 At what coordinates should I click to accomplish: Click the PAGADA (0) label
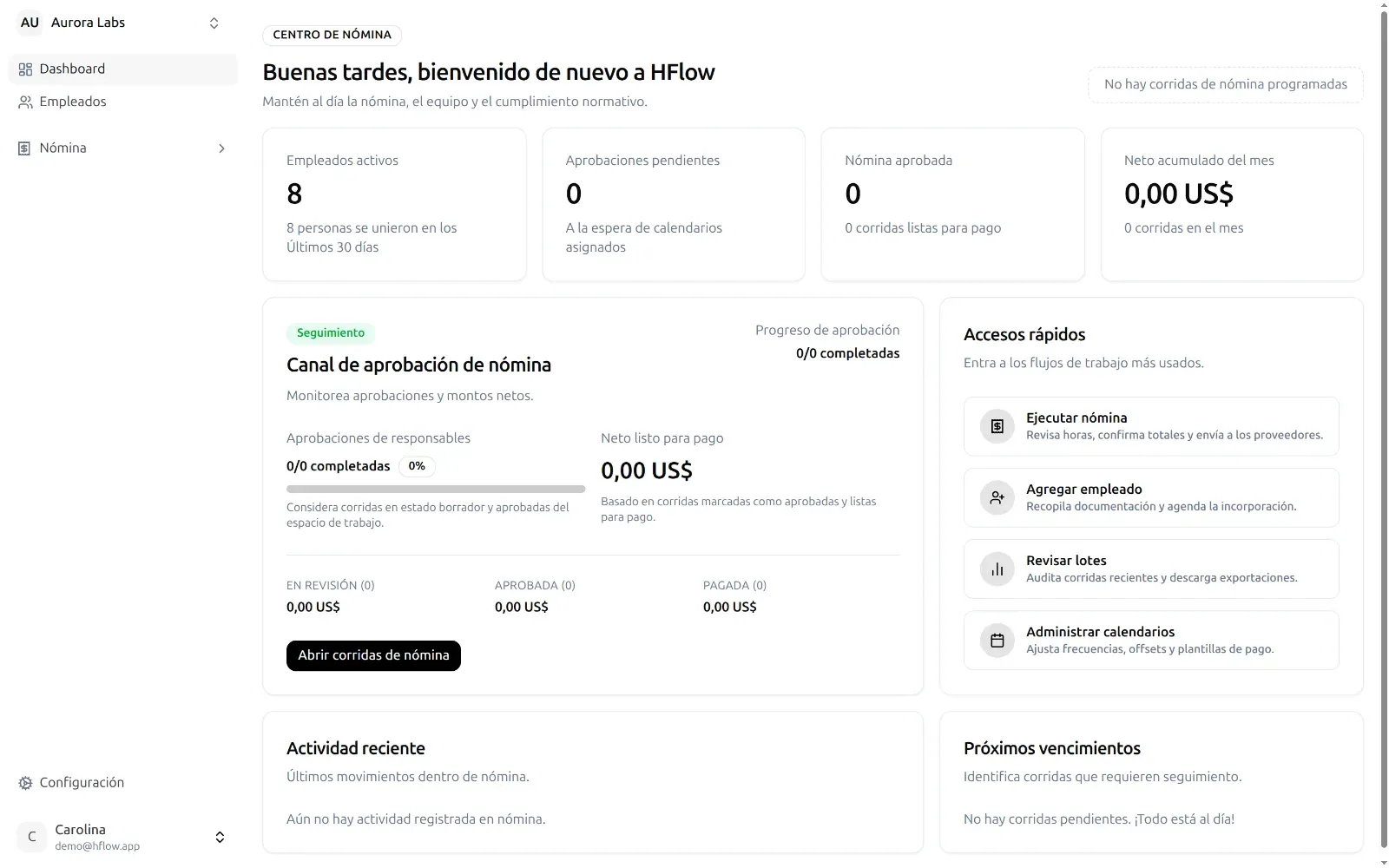[x=734, y=586]
